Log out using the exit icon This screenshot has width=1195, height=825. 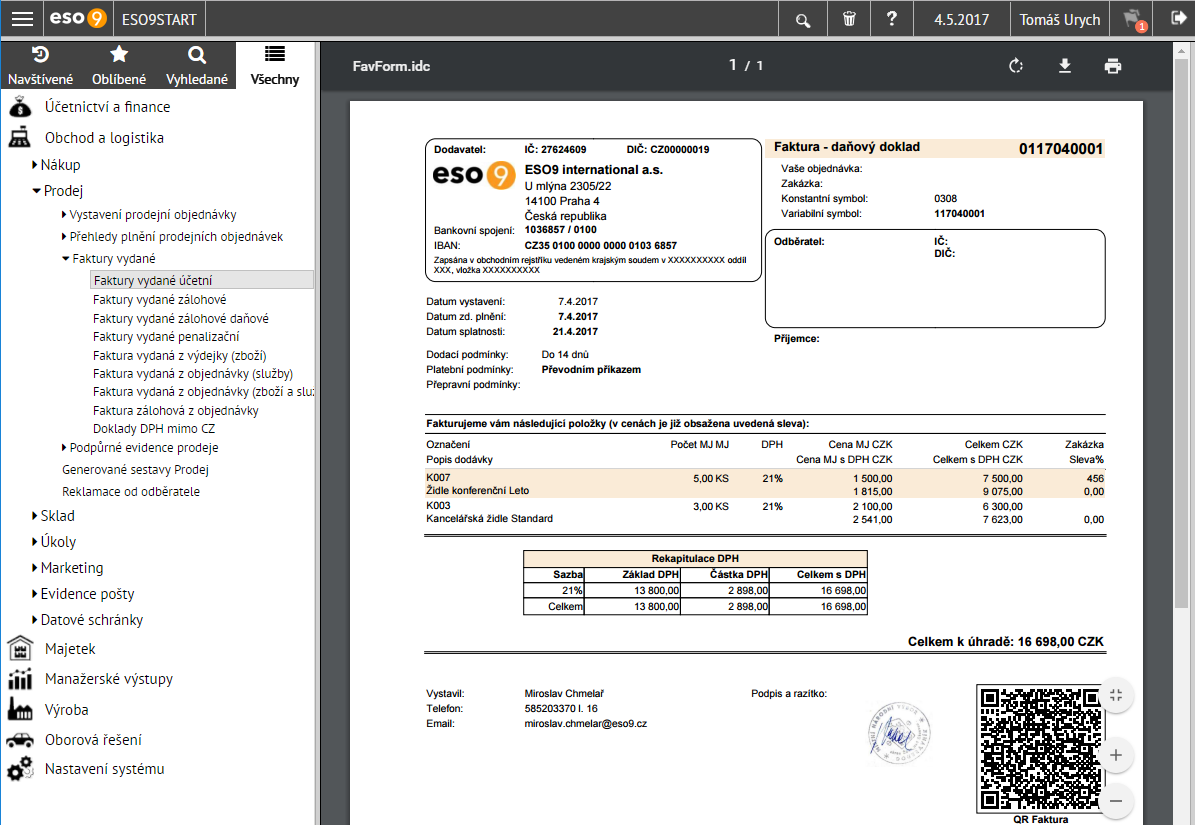(1178, 18)
